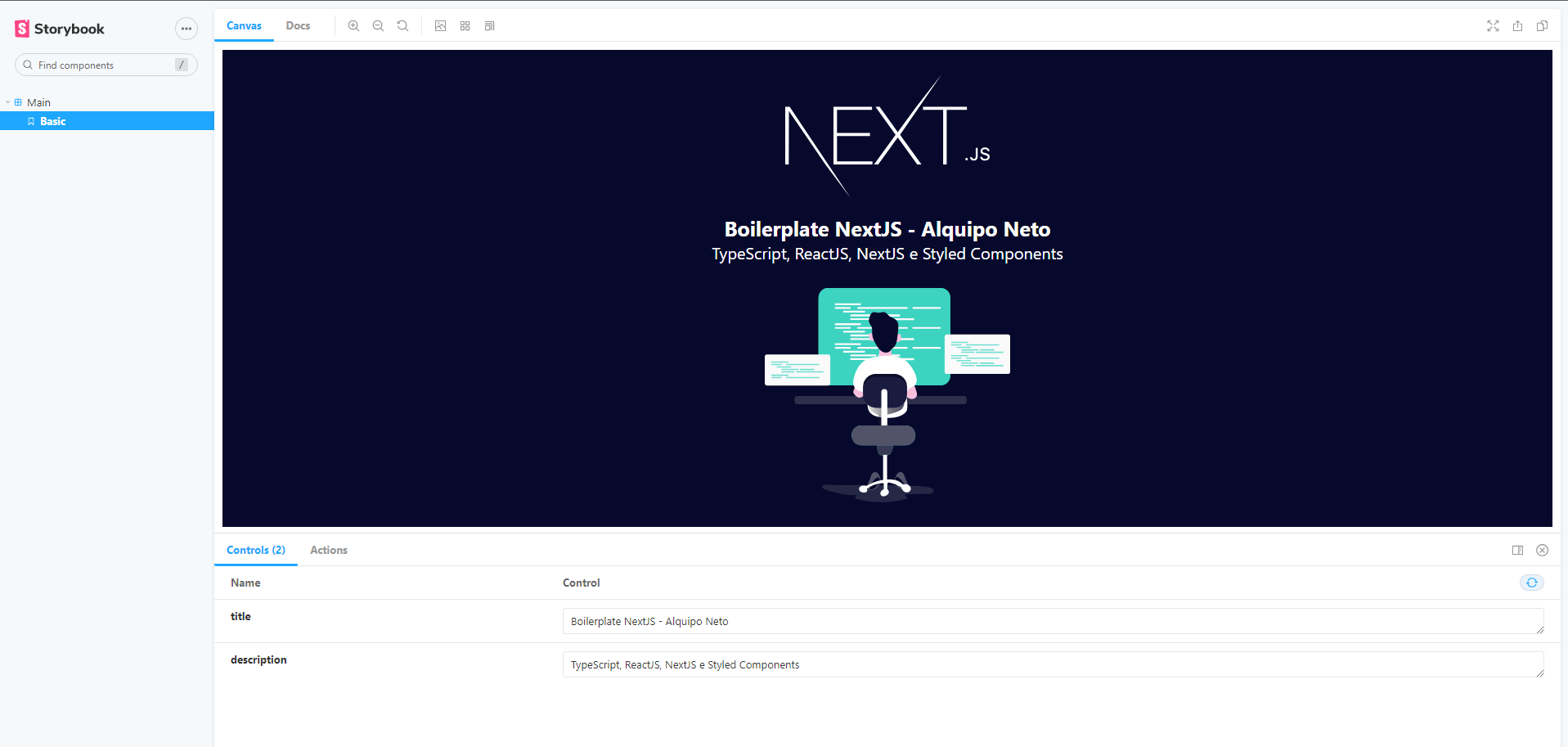Click the 'TypeScript, ReactJS, NextJS e Styled Components' subtitle
1568x747 pixels.
[887, 254]
